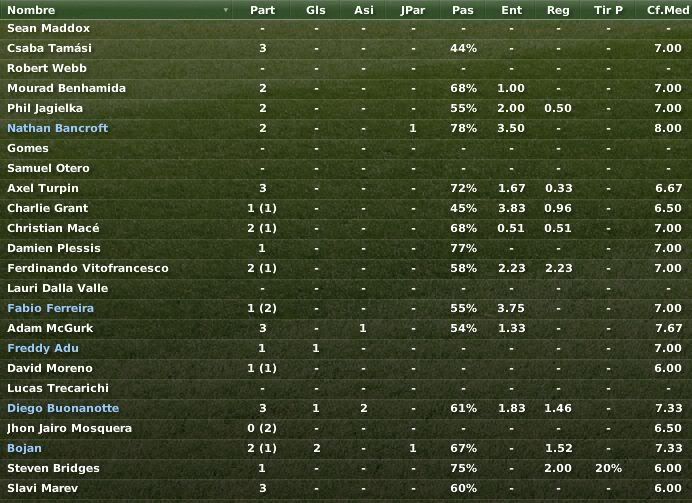Select Phil Jagielka row
The height and width of the screenshot is (503, 692).
(346, 108)
